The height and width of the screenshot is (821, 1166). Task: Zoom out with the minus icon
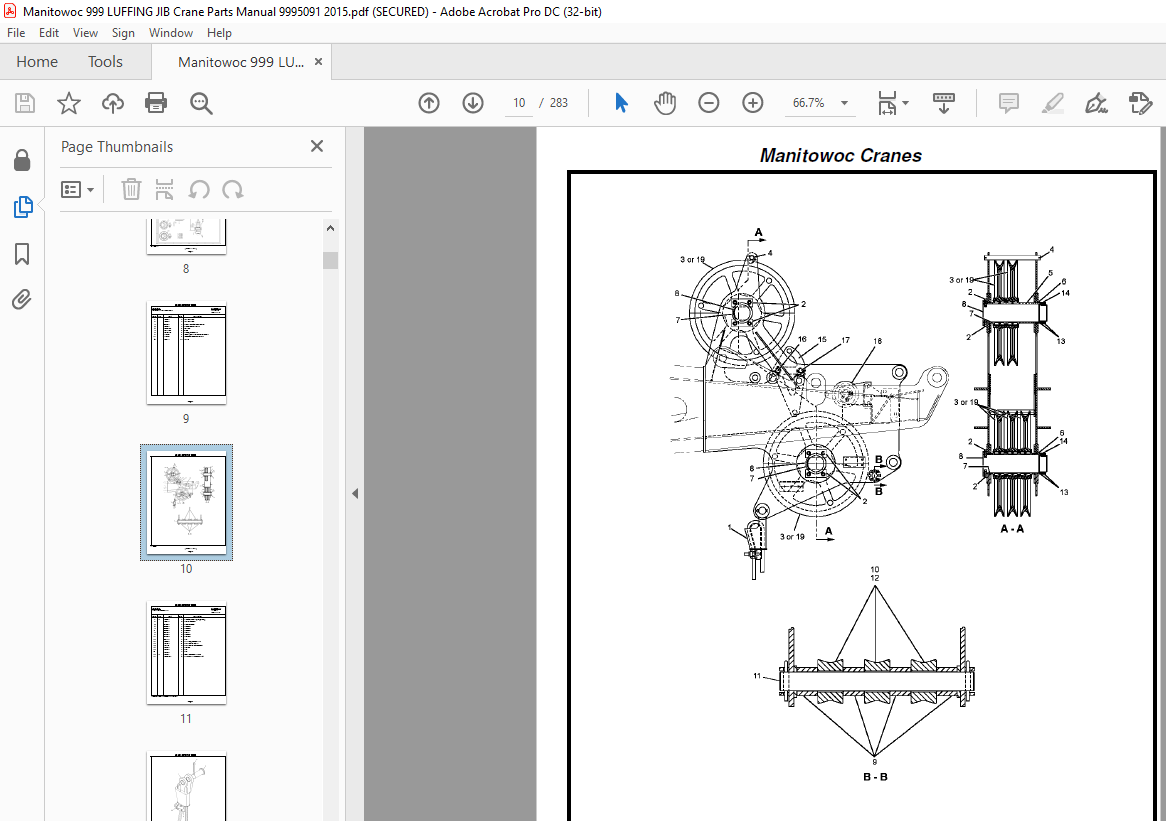pyautogui.click(x=709, y=103)
